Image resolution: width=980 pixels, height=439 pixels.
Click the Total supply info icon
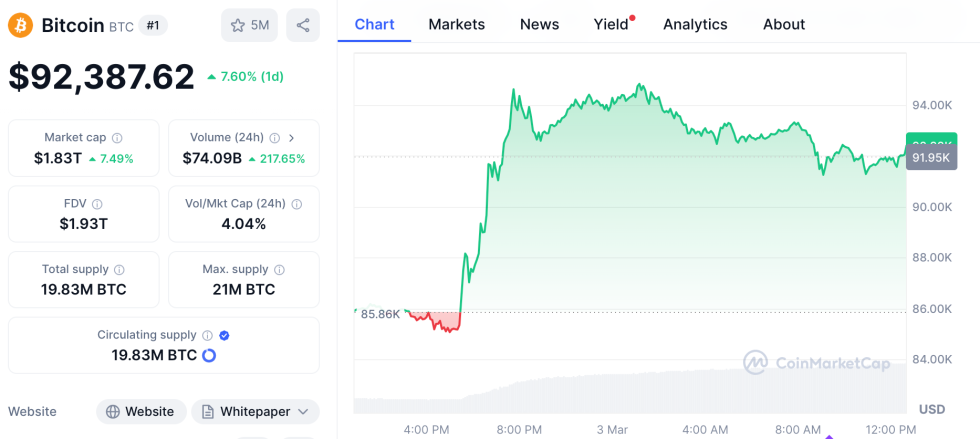(119, 269)
